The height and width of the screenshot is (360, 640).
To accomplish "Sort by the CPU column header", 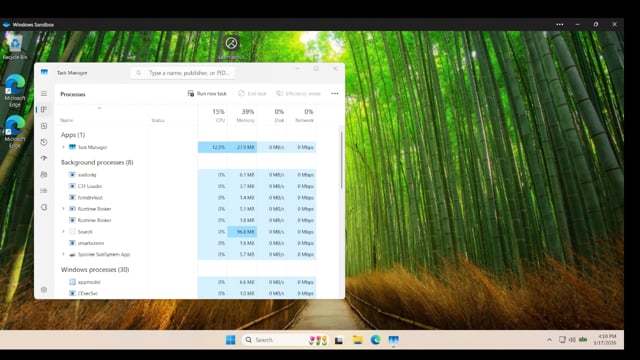I will click(x=213, y=116).
